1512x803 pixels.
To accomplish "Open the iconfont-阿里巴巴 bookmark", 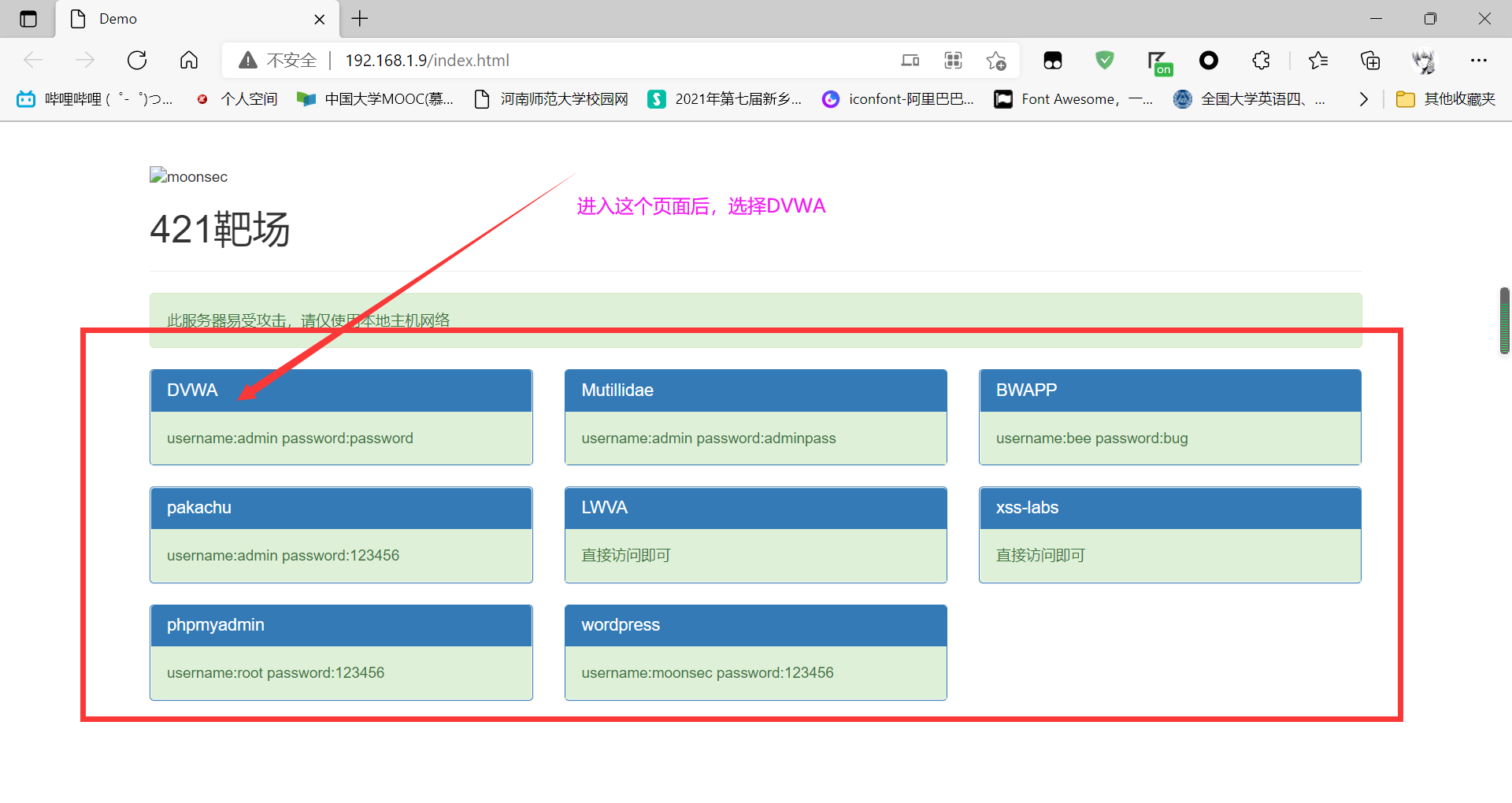I will 898,99.
